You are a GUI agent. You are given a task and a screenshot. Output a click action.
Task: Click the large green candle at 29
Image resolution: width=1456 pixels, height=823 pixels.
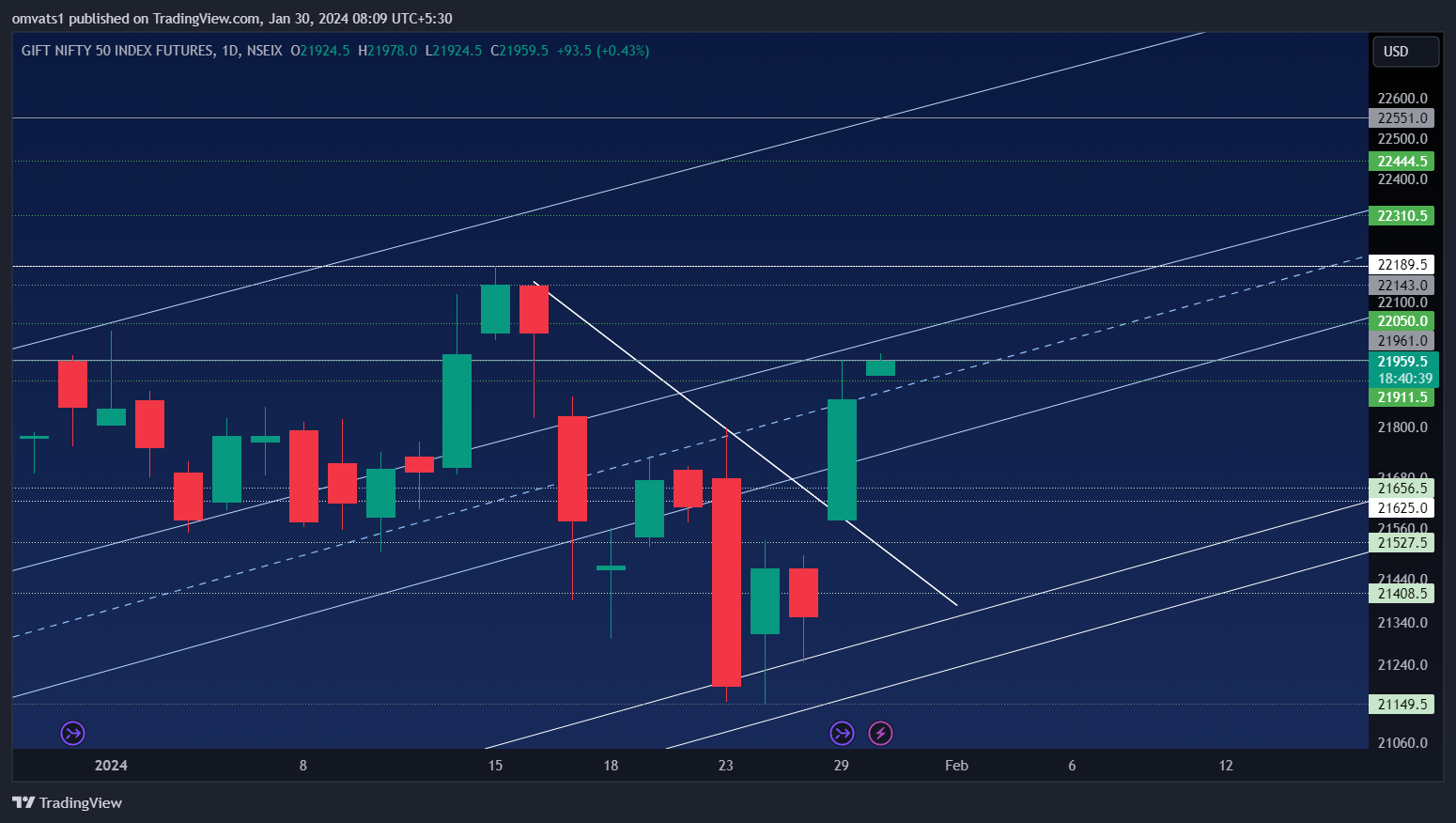click(842, 459)
